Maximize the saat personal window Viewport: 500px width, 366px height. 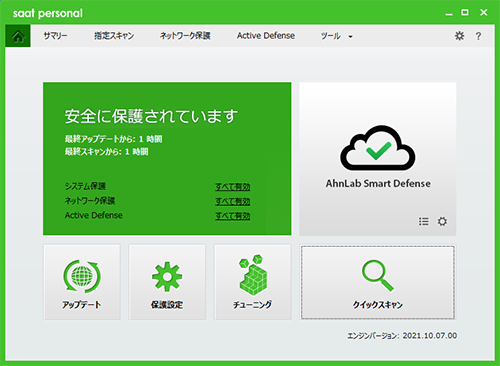465,13
